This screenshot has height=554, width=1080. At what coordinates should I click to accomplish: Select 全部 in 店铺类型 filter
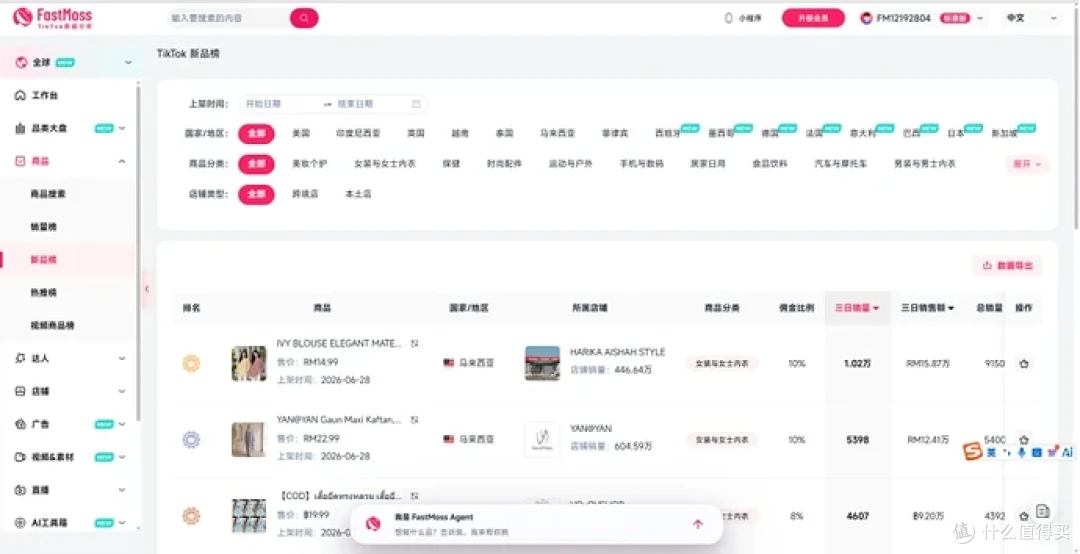(256, 194)
